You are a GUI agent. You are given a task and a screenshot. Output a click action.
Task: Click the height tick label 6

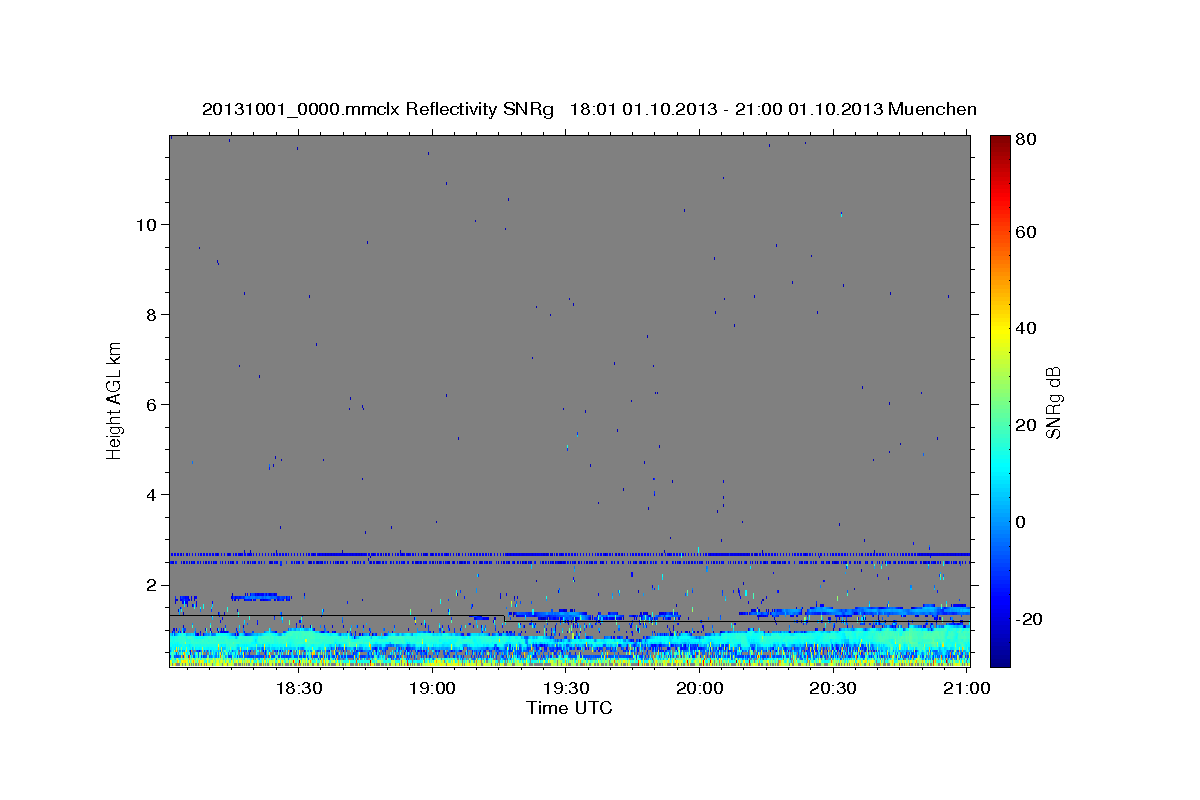pyautogui.click(x=149, y=404)
